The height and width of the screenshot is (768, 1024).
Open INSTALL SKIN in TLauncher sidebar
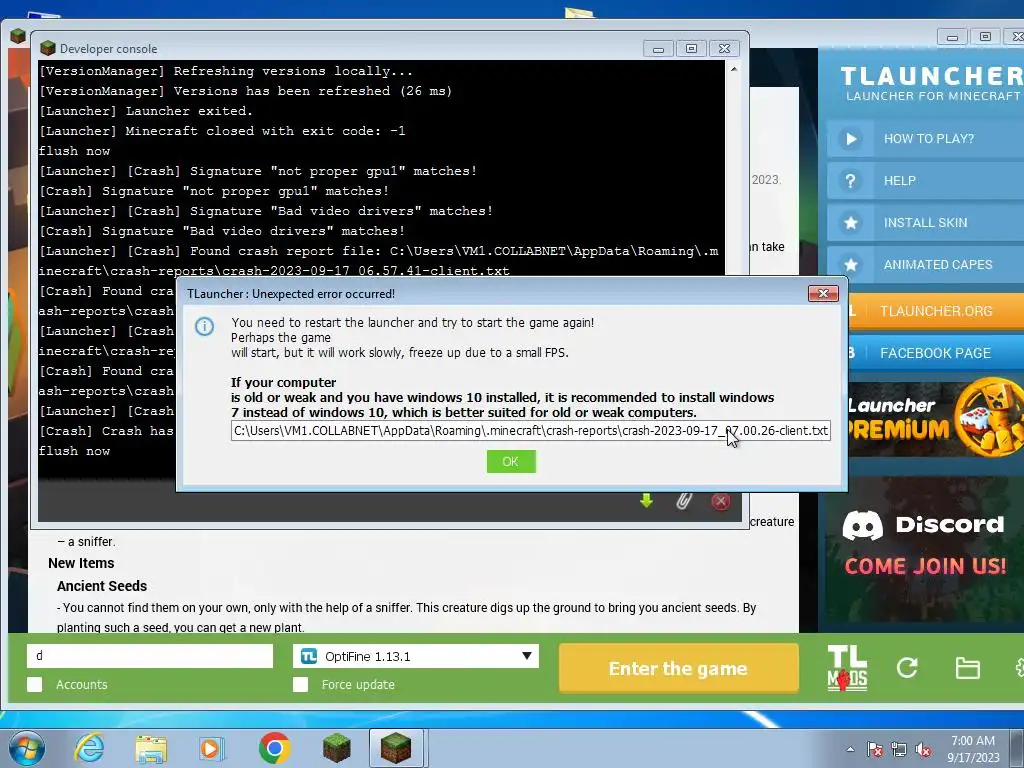[x=925, y=223]
